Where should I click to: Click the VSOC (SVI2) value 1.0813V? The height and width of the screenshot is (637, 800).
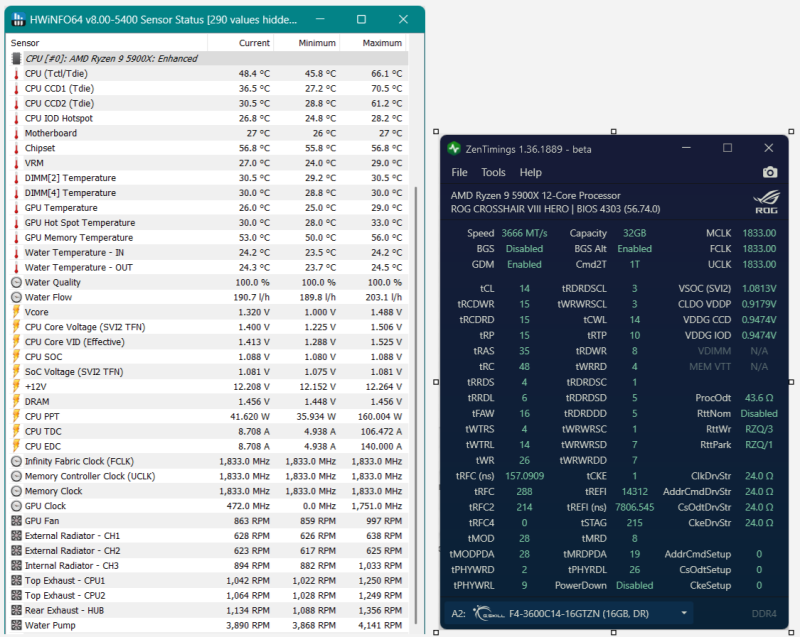pos(759,289)
